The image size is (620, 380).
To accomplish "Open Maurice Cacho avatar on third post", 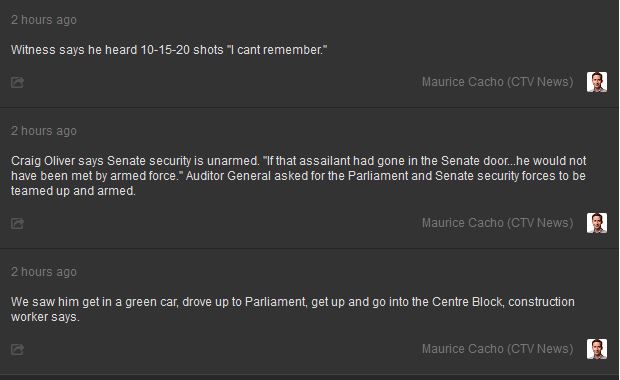I will click(597, 349).
